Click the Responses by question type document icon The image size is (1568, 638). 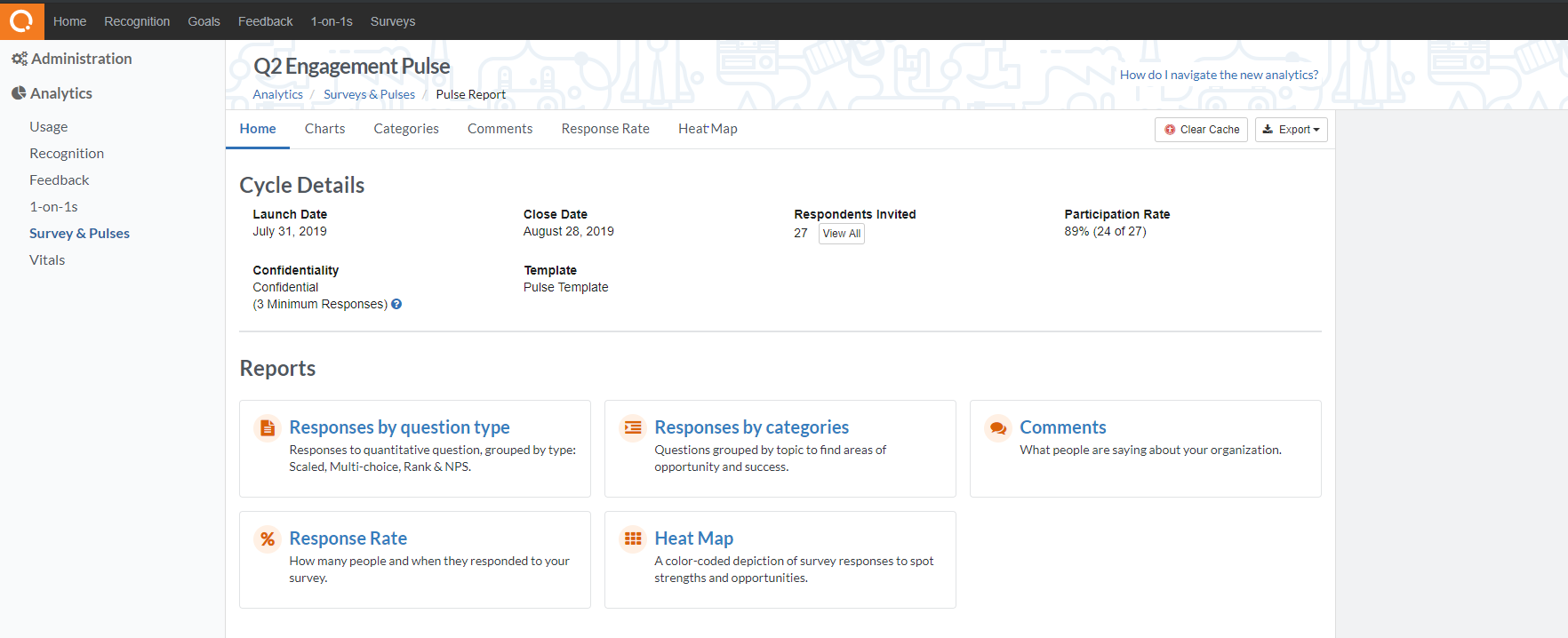click(268, 428)
